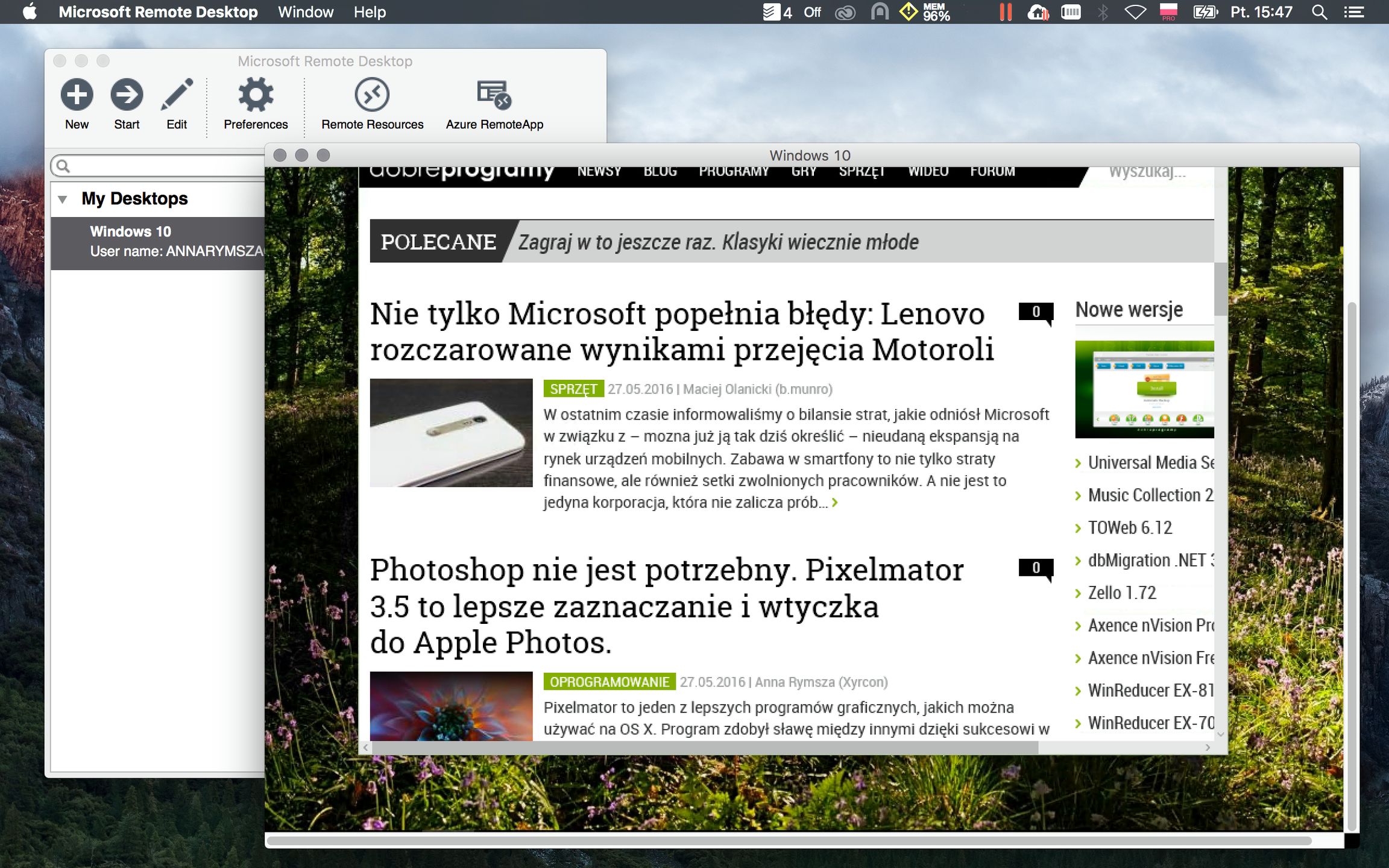Click the Nowe wersje heading
The width and height of the screenshot is (1389, 868).
click(x=1129, y=310)
